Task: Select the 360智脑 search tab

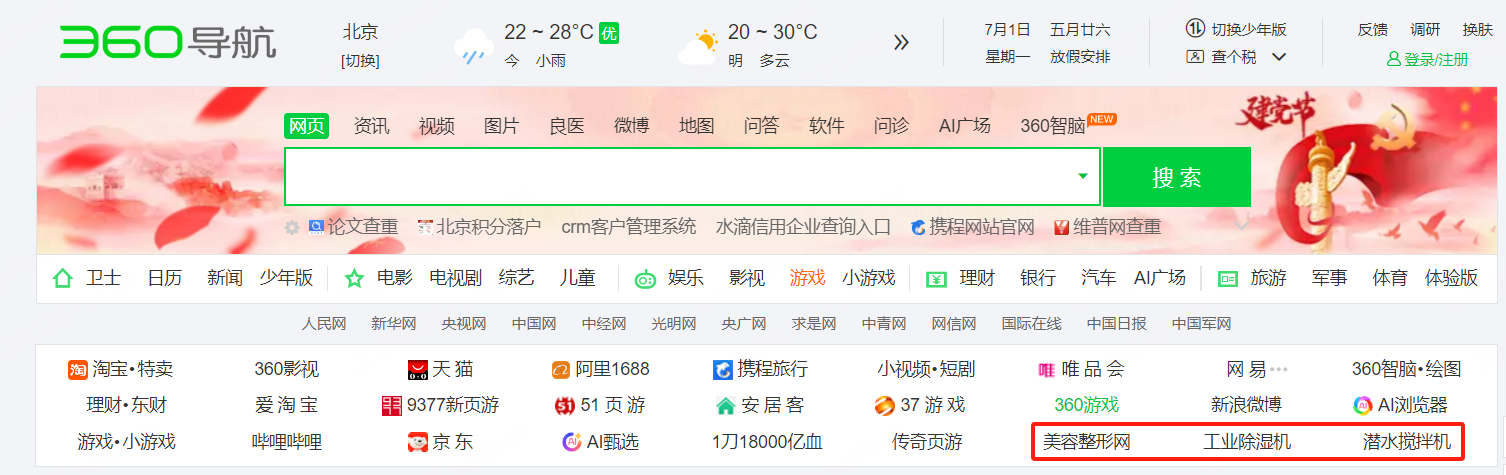Action: coord(1053,126)
